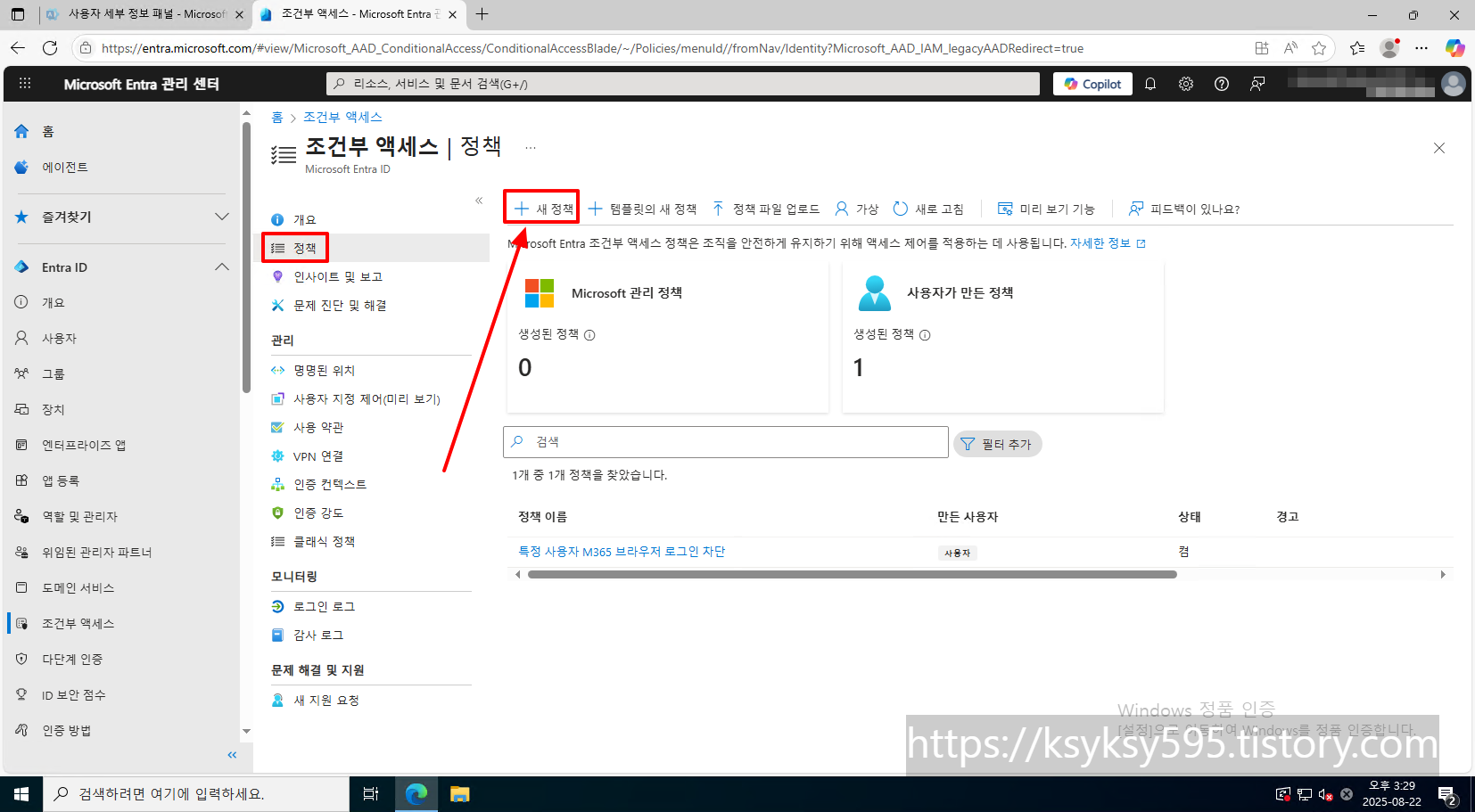Collapse the Entra ID section chevron
This screenshot has height=812, width=1475.
(x=222, y=267)
